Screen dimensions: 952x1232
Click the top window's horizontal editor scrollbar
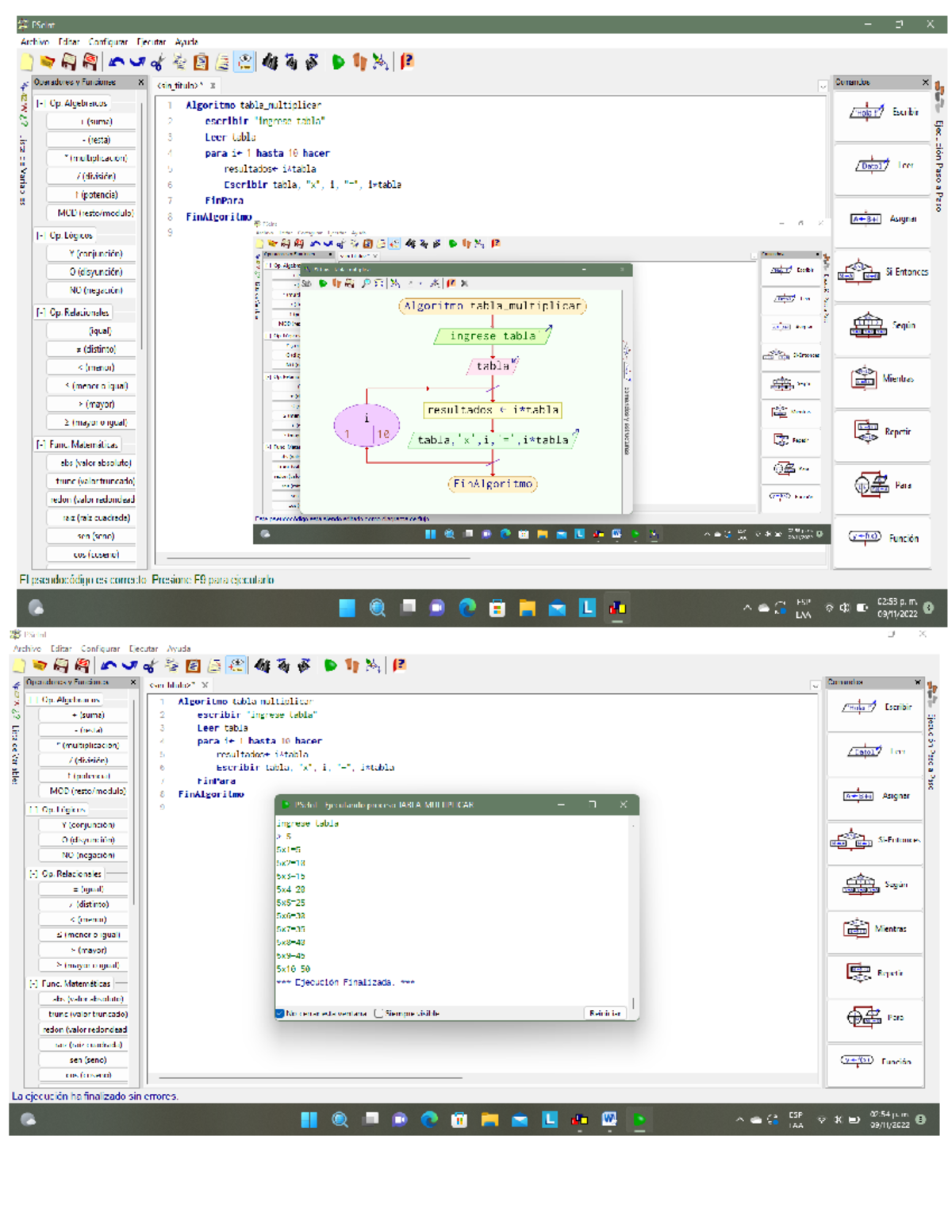[317, 558]
